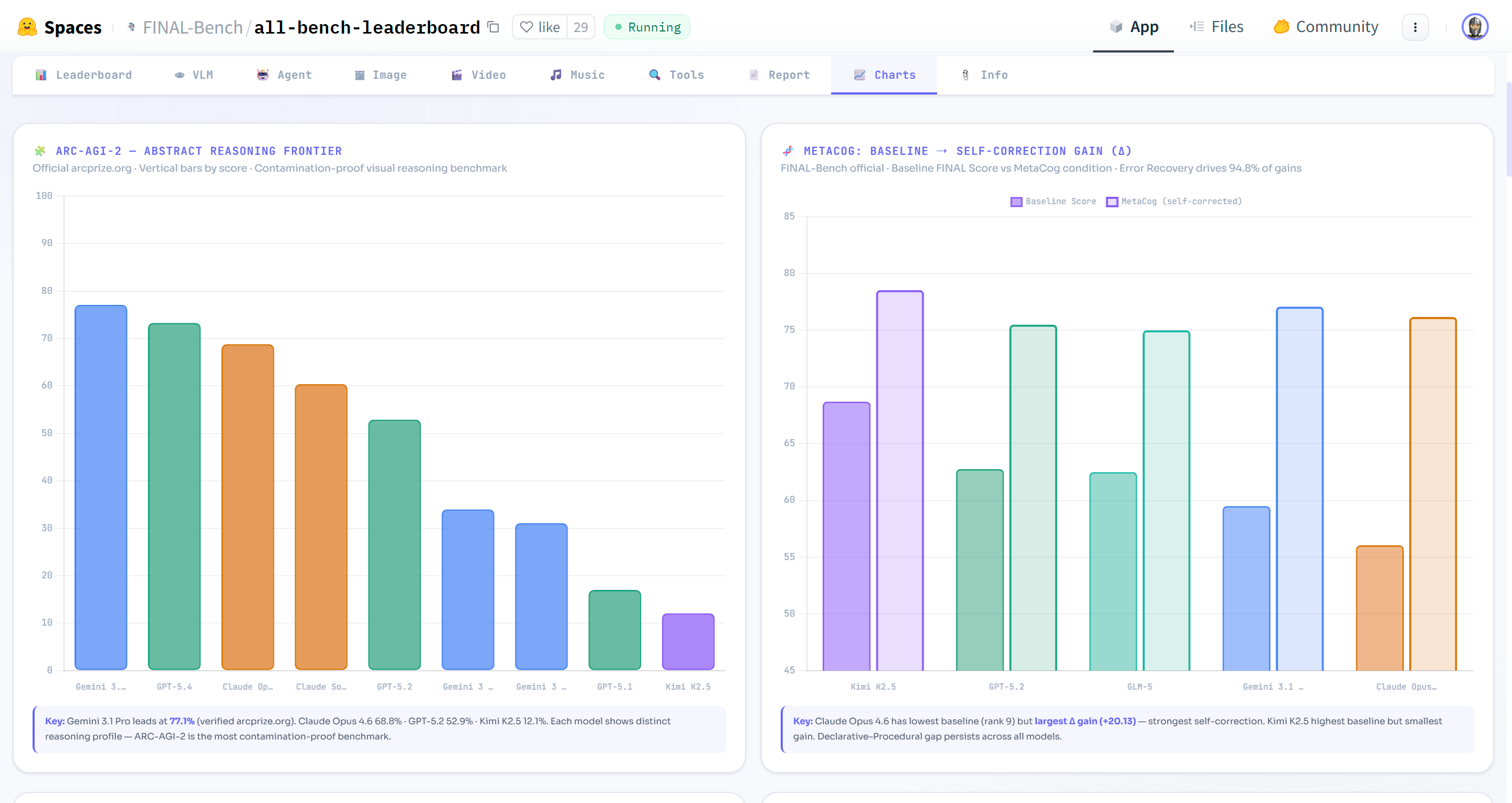Select the Music note icon

coord(556,75)
